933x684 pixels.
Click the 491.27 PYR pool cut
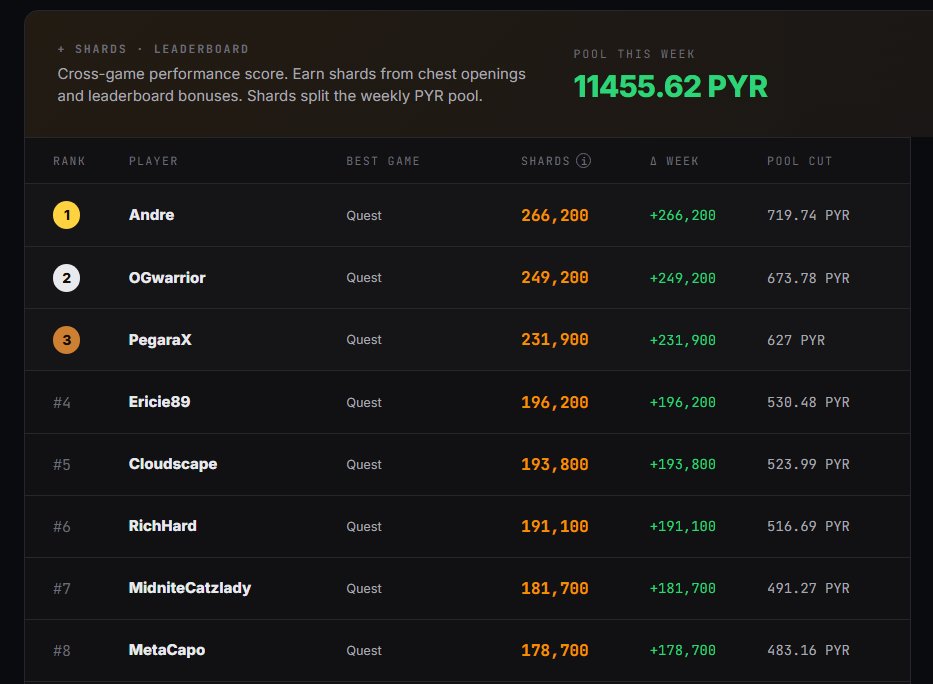(808, 588)
